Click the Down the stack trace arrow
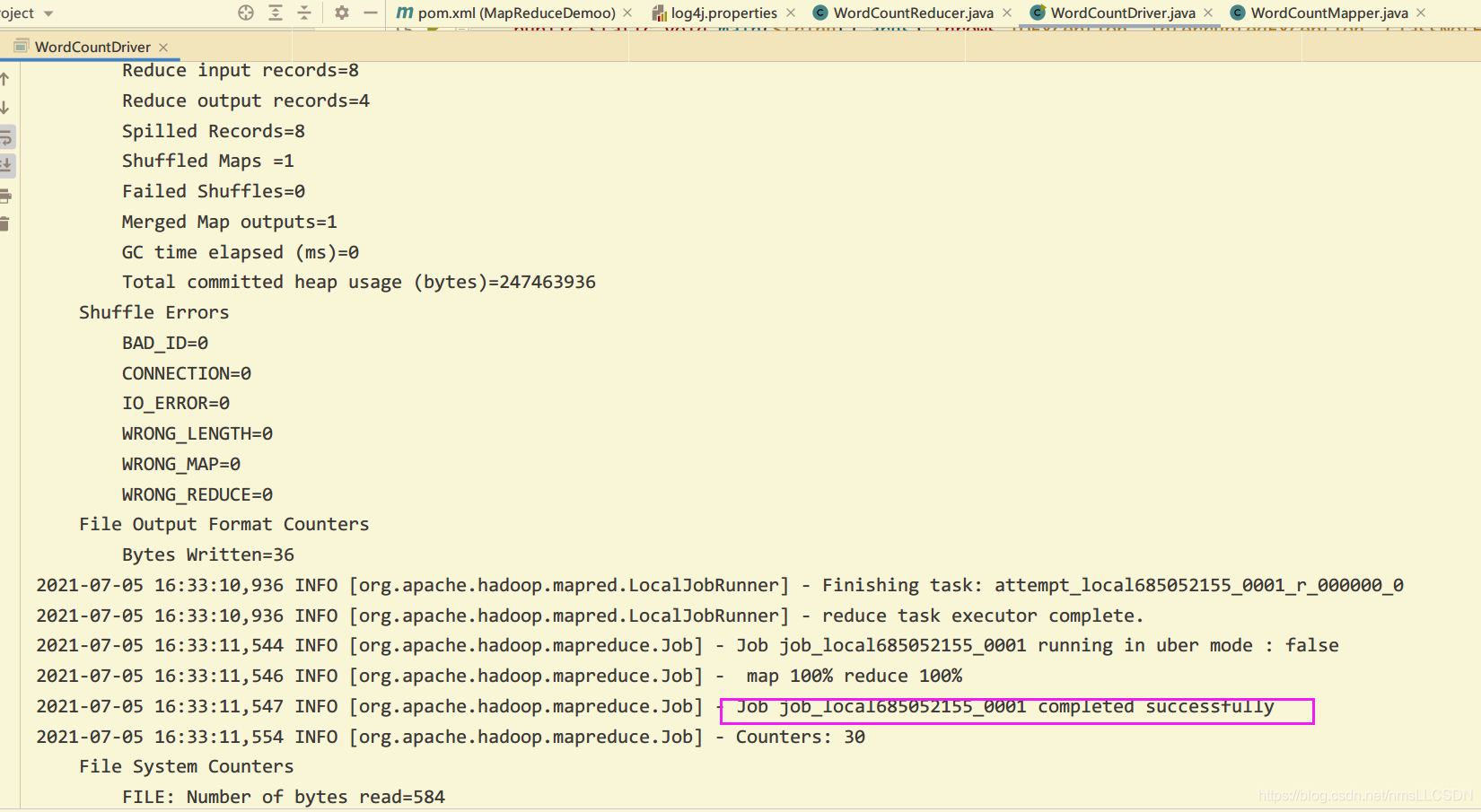This screenshot has width=1481, height=812. (4, 108)
